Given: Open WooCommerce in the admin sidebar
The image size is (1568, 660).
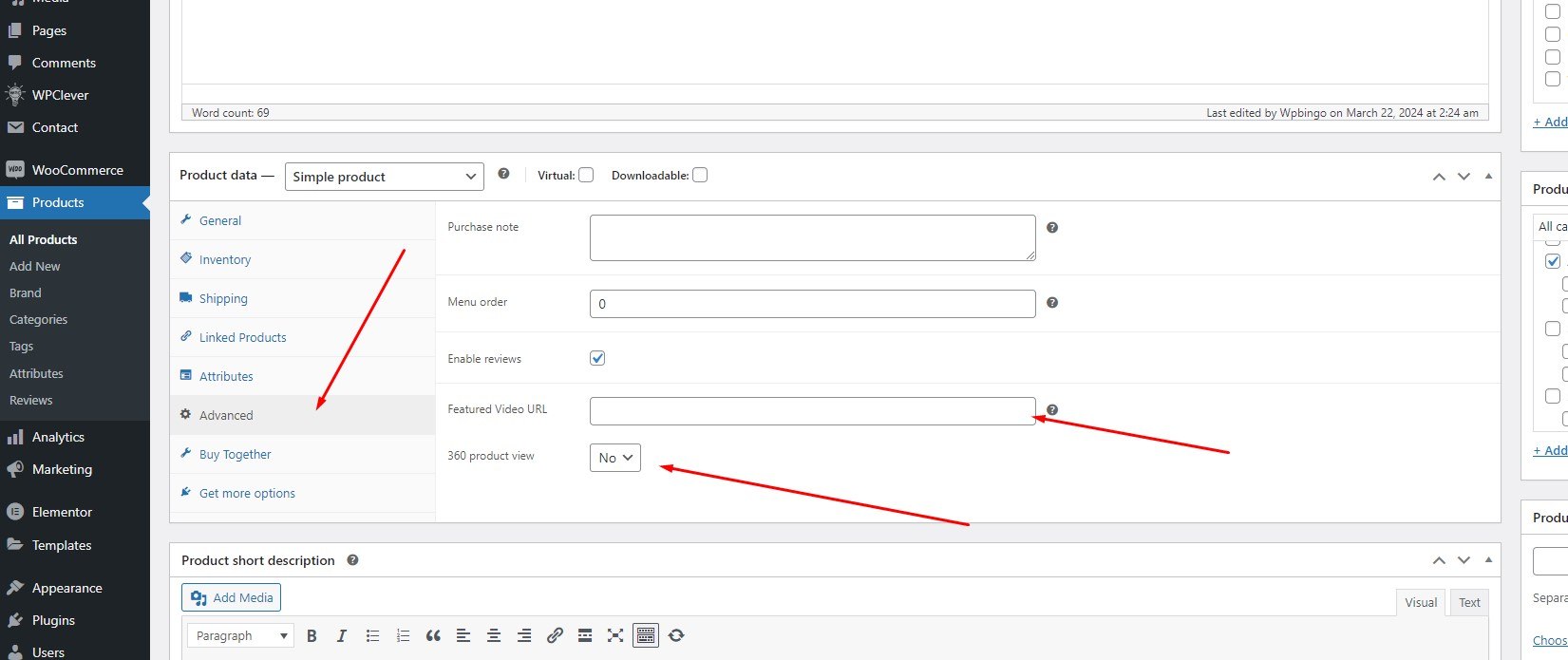Looking at the screenshot, I should coord(77,170).
